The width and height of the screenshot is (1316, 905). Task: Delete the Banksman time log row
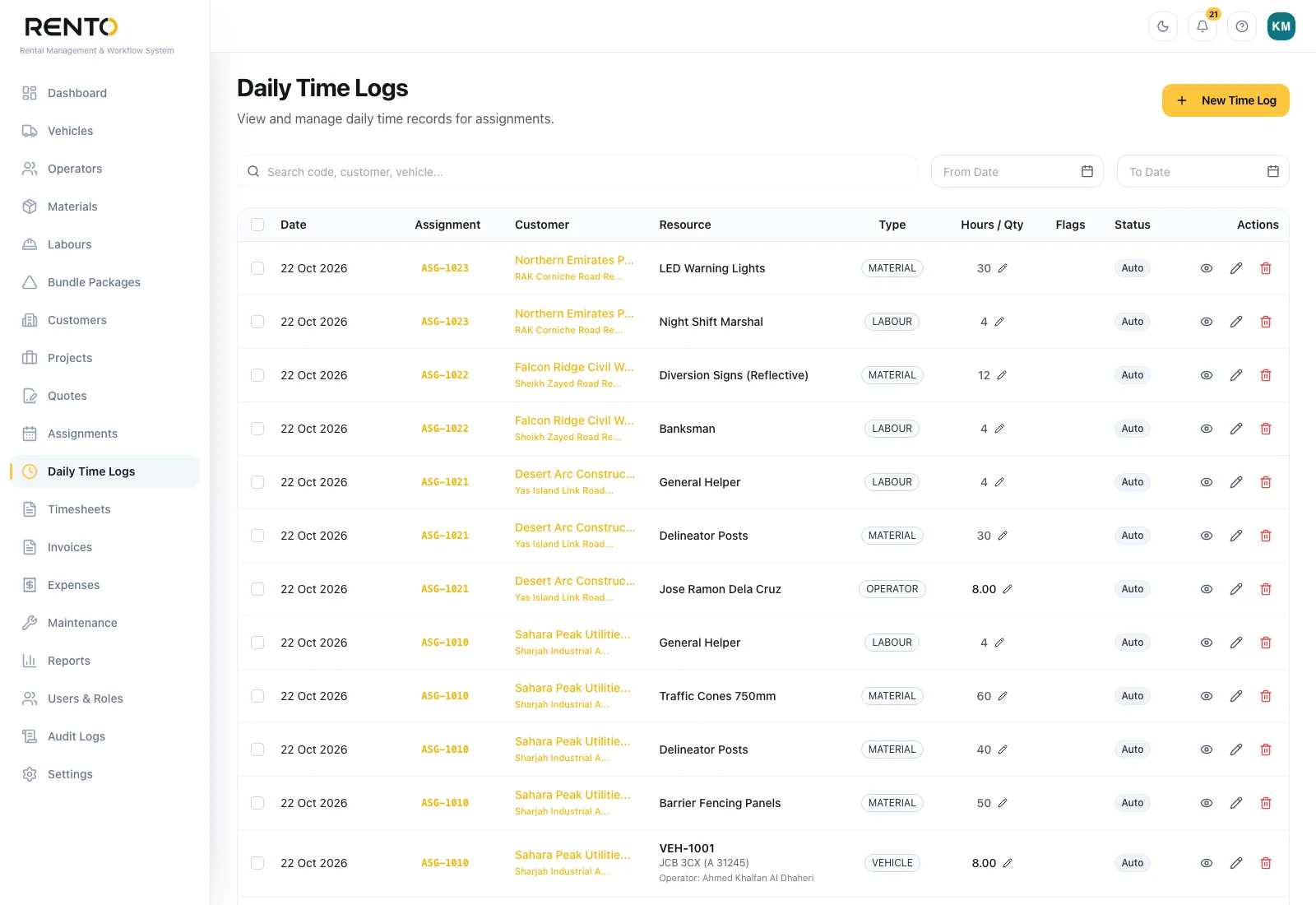pos(1266,429)
